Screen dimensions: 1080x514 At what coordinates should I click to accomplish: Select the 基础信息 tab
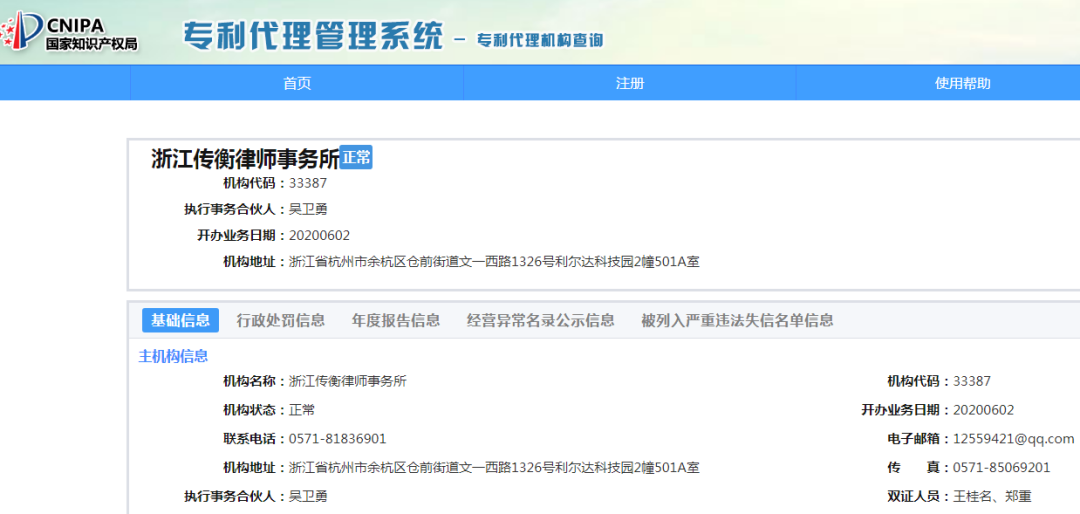pos(180,320)
